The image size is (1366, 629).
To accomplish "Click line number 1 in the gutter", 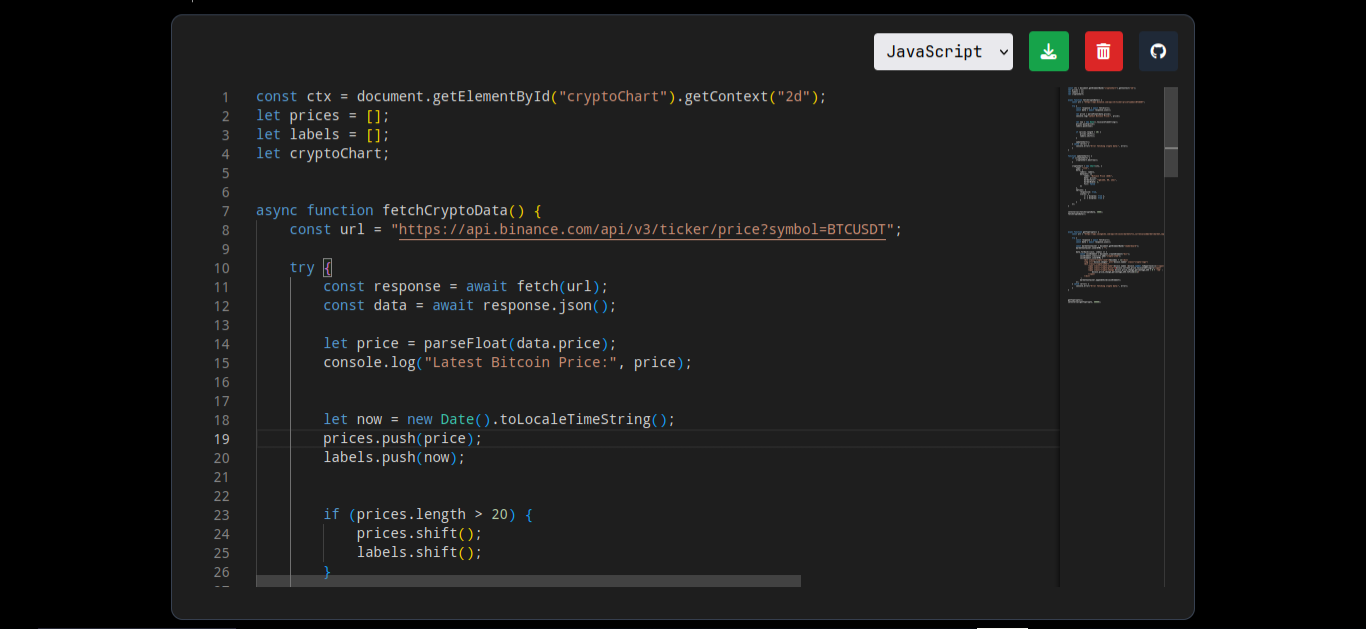I will pos(225,97).
